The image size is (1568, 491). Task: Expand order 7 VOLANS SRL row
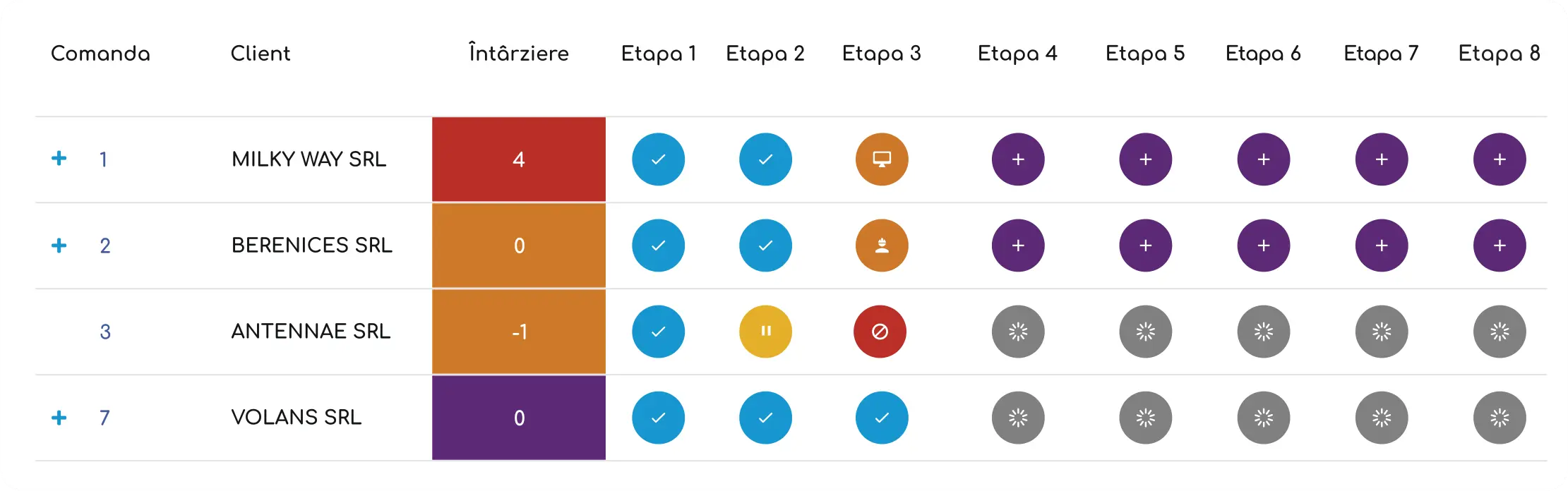tap(59, 418)
